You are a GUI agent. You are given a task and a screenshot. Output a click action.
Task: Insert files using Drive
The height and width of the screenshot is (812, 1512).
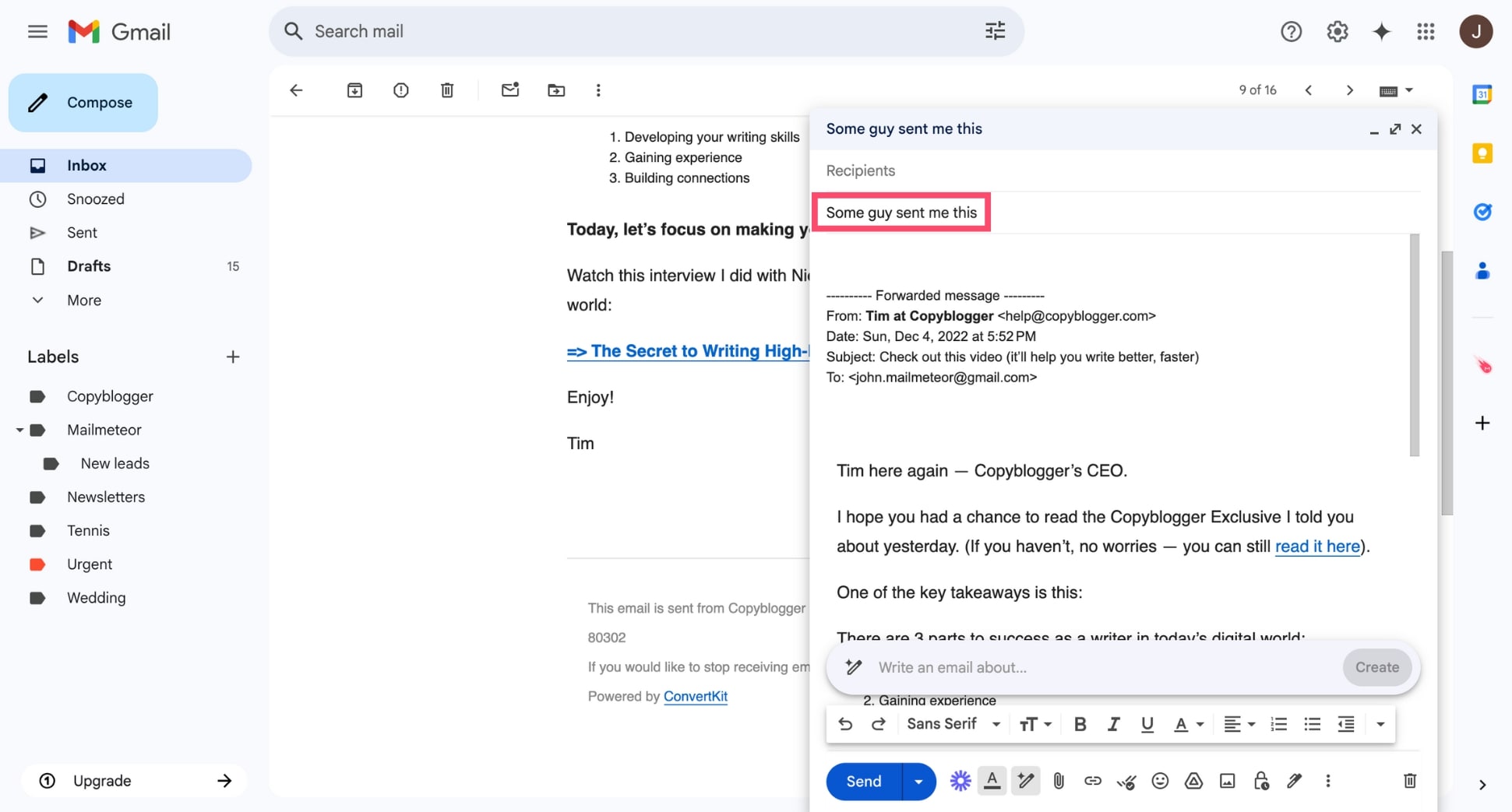(x=1193, y=781)
